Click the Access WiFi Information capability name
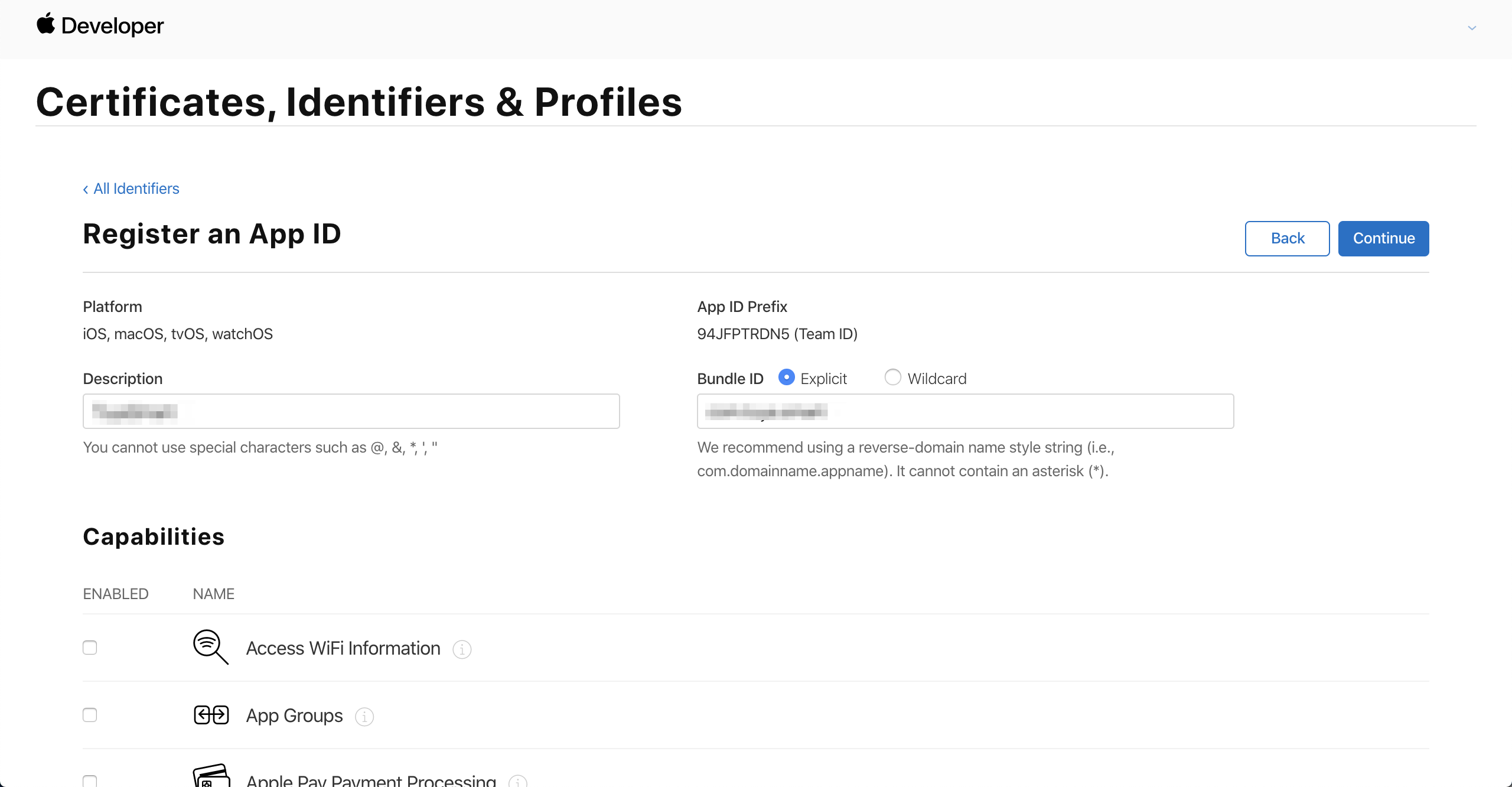The width and height of the screenshot is (1512, 787). pos(343,648)
